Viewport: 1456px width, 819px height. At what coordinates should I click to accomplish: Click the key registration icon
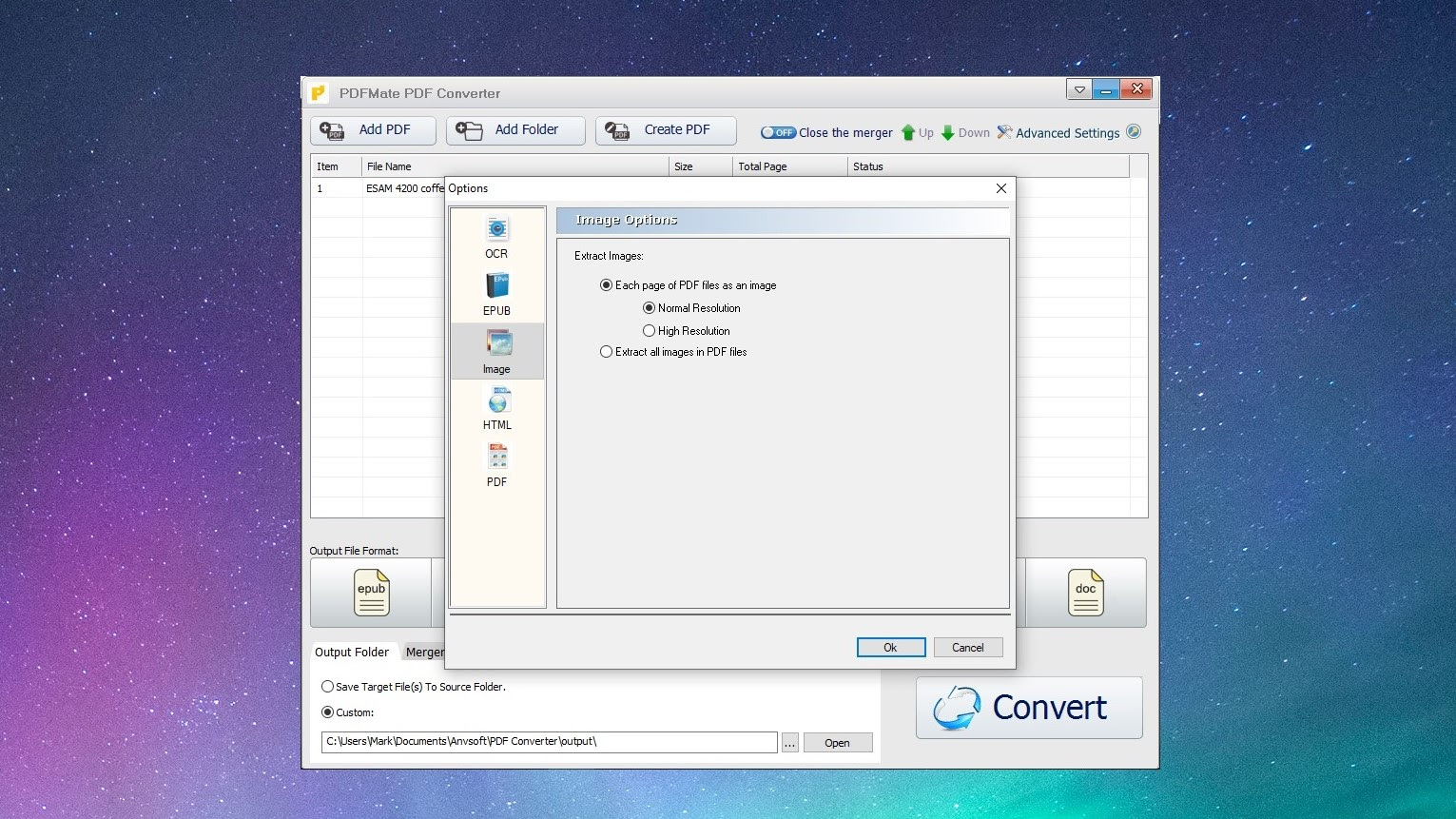(1134, 132)
